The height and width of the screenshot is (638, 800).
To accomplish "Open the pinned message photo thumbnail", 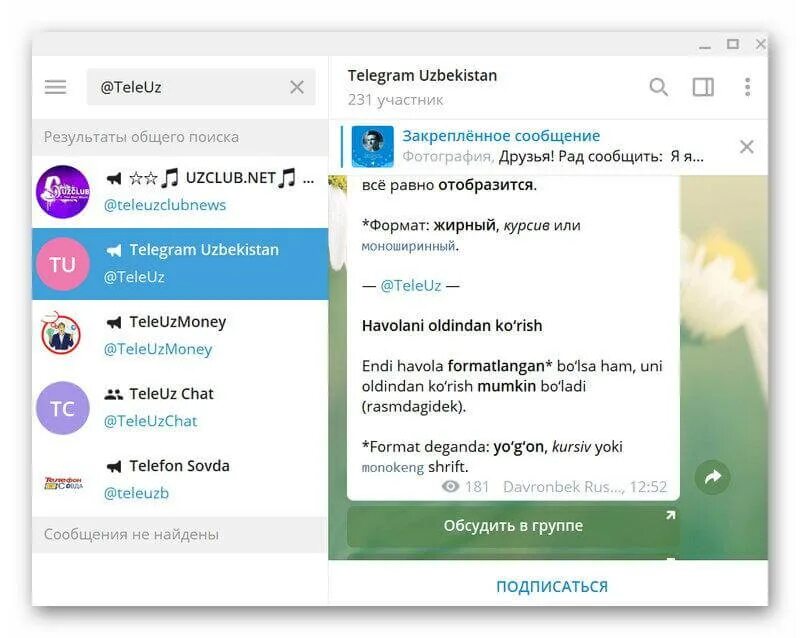I will coord(372,146).
